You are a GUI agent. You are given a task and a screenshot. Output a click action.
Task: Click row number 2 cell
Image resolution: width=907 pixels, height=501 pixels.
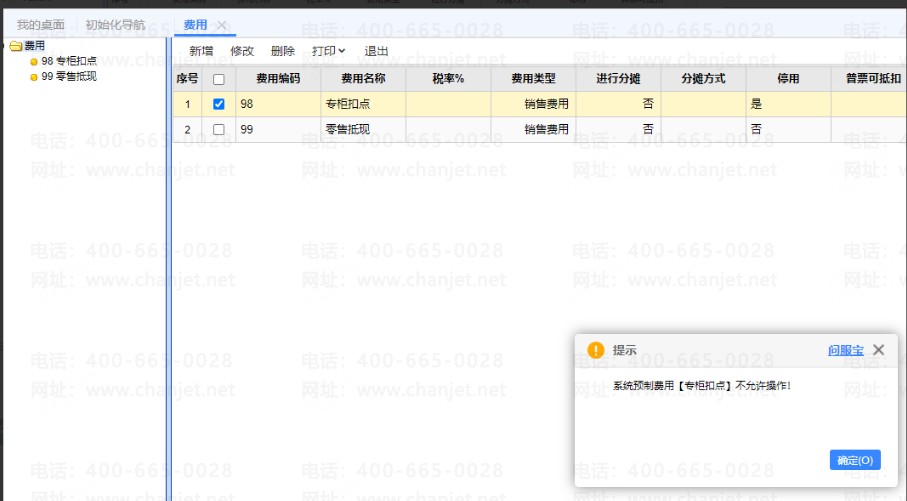(x=187, y=130)
